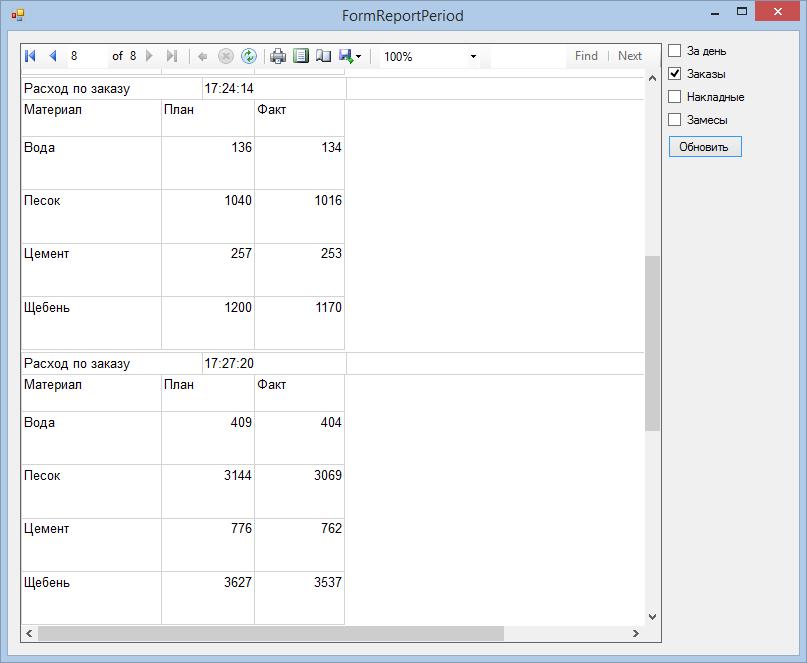The height and width of the screenshot is (663, 807).
Task: Switch to print layout view
Action: [x=301, y=56]
